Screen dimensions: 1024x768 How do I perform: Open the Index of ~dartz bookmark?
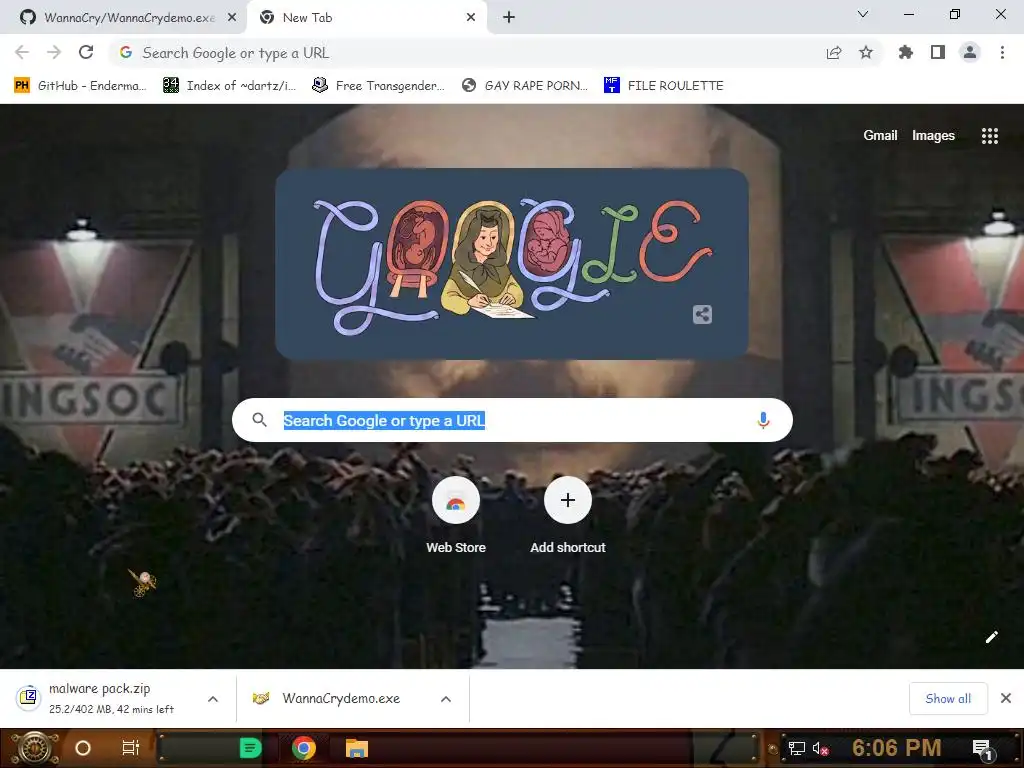coord(230,86)
